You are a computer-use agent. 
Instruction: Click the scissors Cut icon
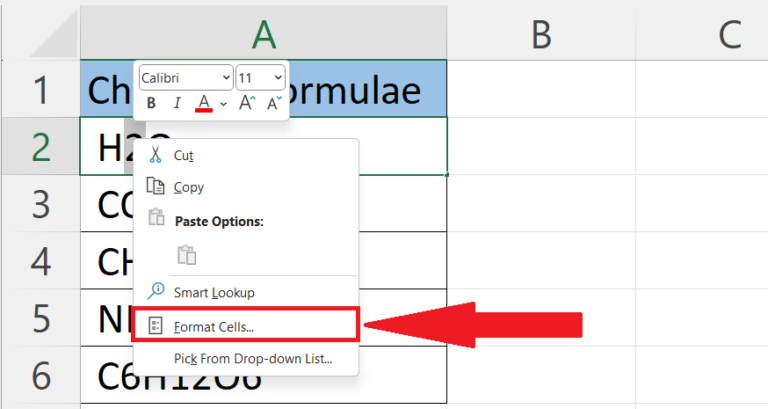tap(155, 155)
